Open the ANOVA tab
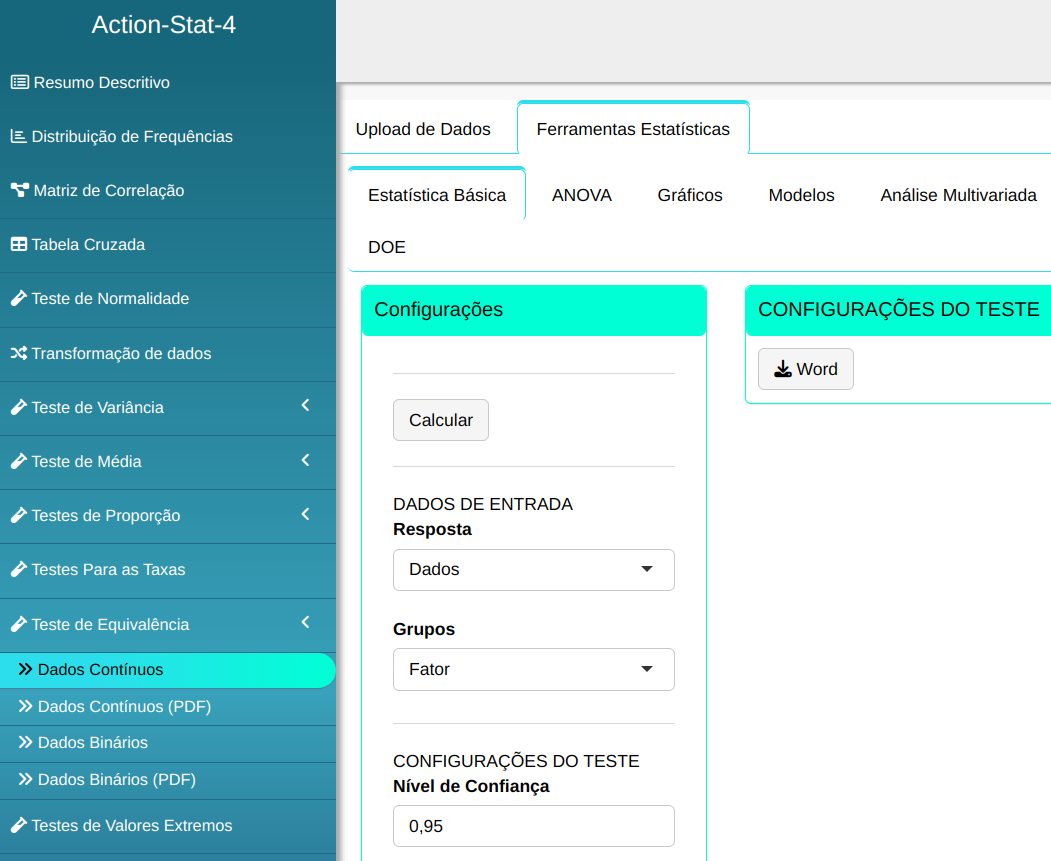This screenshot has width=1051, height=861. click(581, 196)
